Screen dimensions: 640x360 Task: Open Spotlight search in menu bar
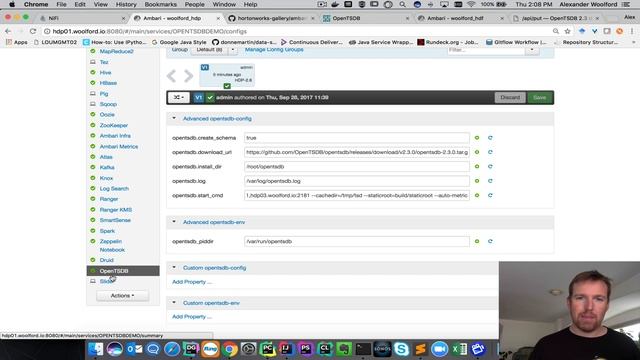402,4
